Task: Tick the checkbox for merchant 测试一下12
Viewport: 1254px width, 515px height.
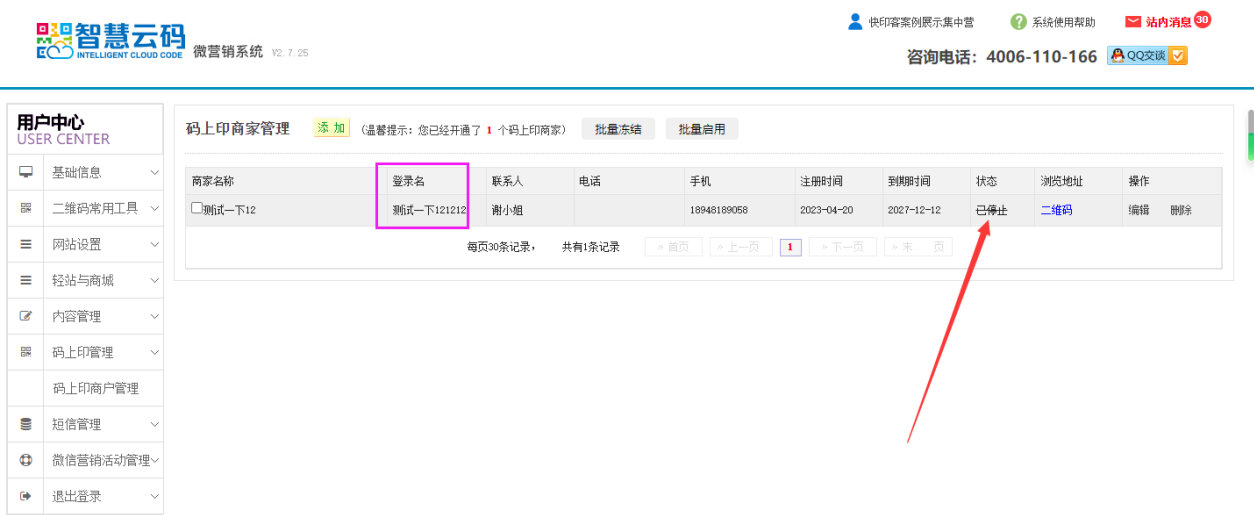Action: click(x=197, y=209)
